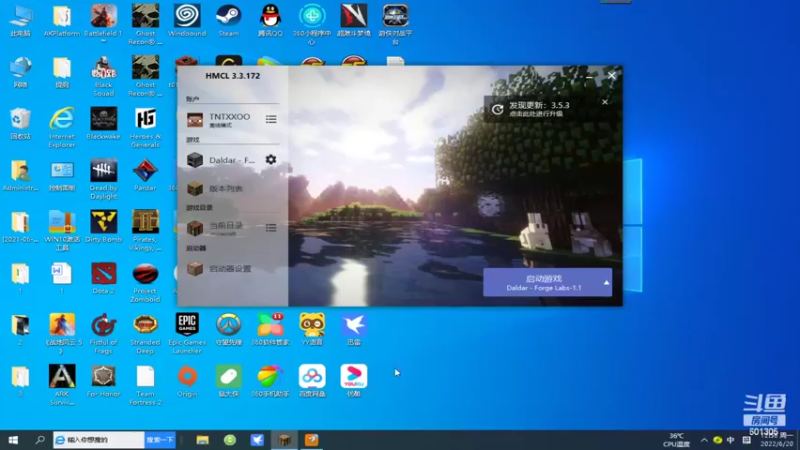Select the Daldar - F... game version
800x450 pixels.
pyautogui.click(x=220, y=160)
